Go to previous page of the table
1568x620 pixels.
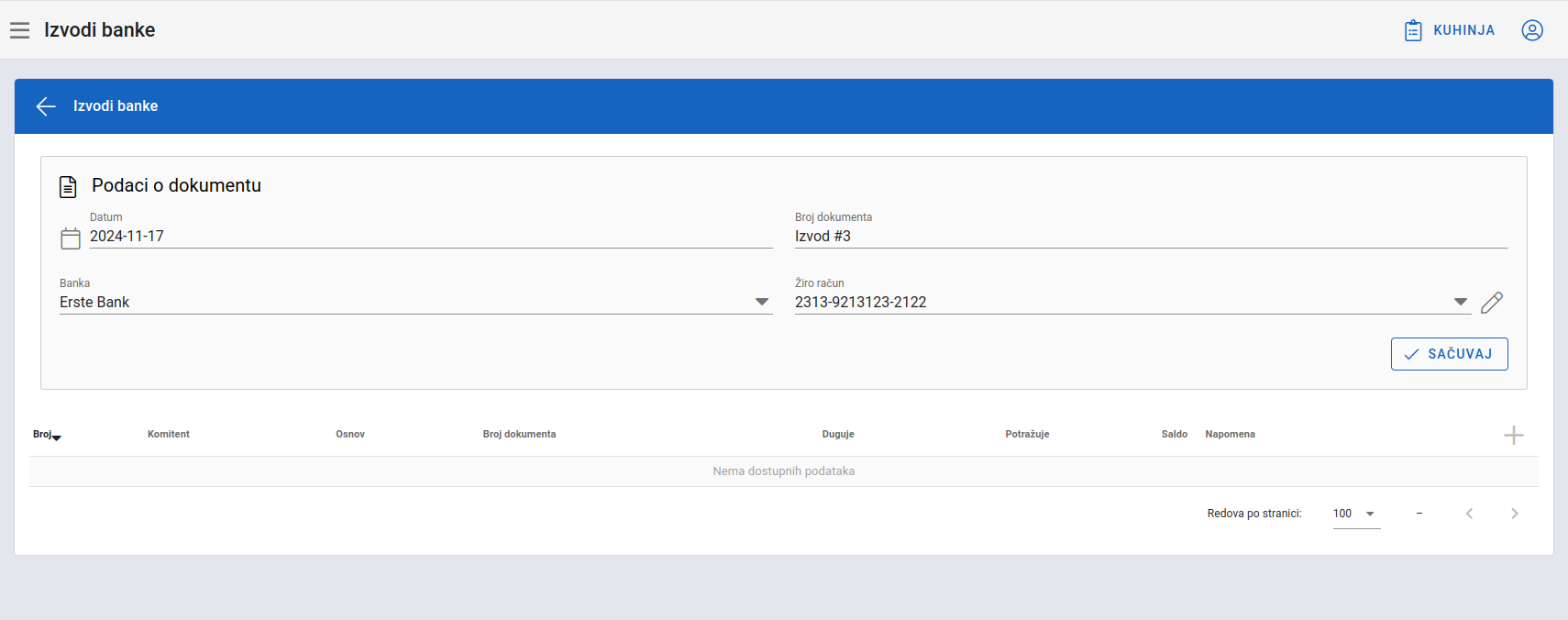tap(1469, 514)
